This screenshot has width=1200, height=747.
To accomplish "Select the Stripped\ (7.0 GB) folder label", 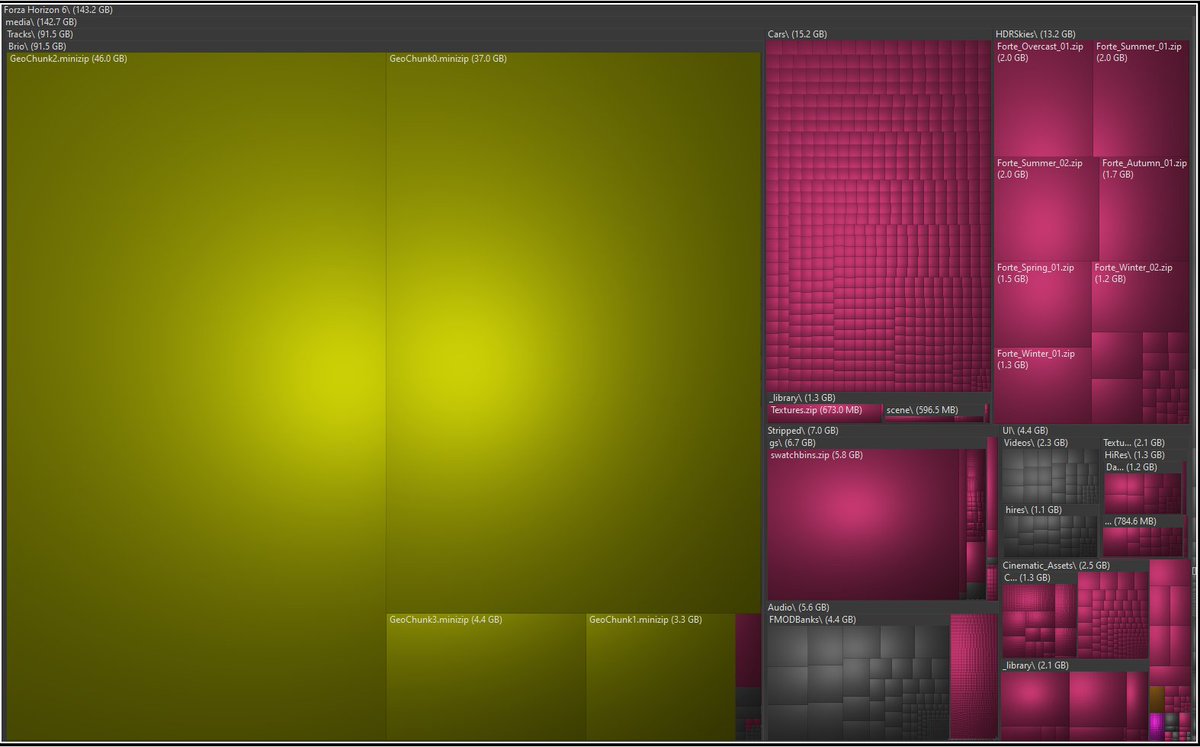I will coord(803,430).
